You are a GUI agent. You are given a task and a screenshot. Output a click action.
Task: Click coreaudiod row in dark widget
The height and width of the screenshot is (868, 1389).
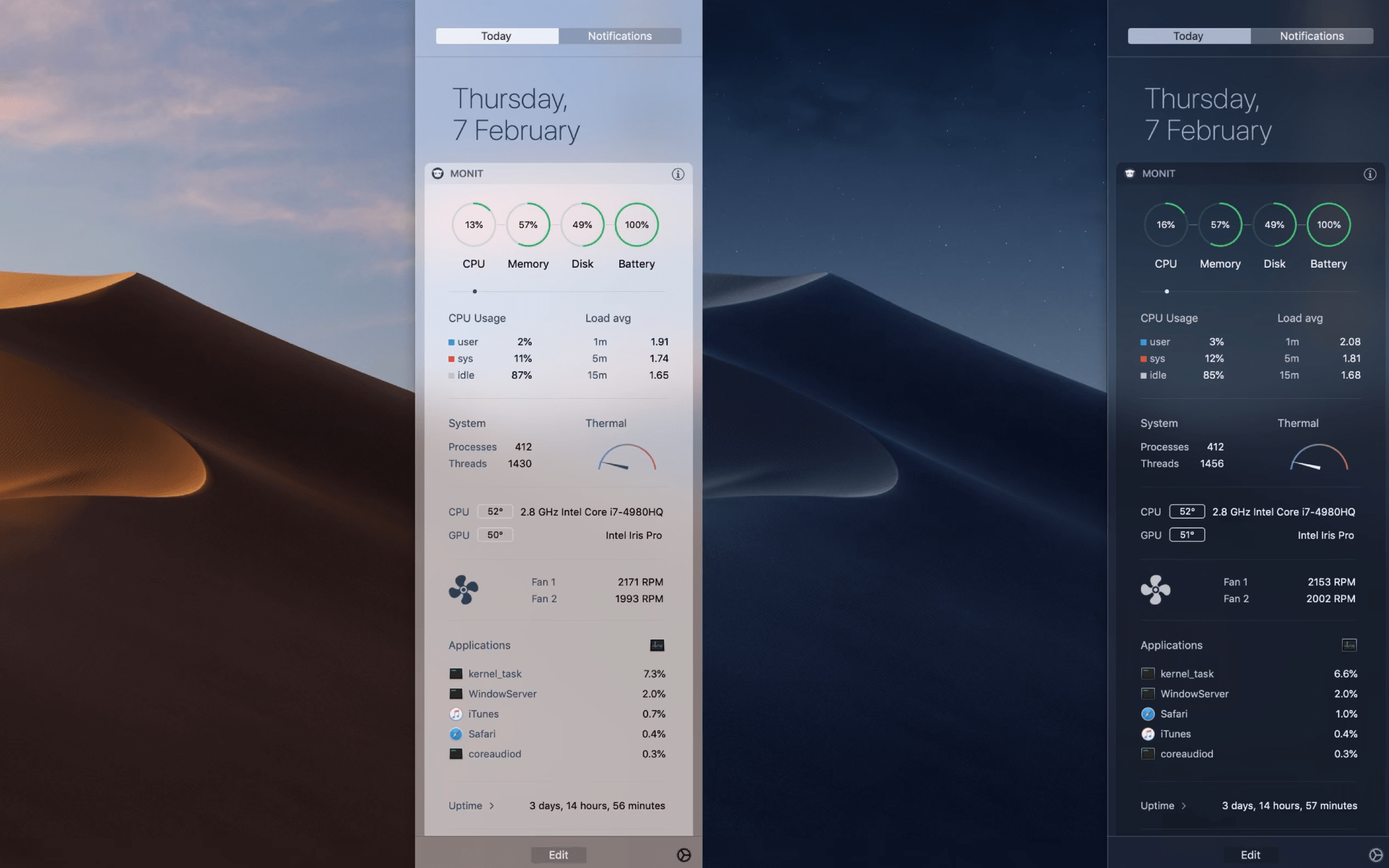click(1249, 753)
